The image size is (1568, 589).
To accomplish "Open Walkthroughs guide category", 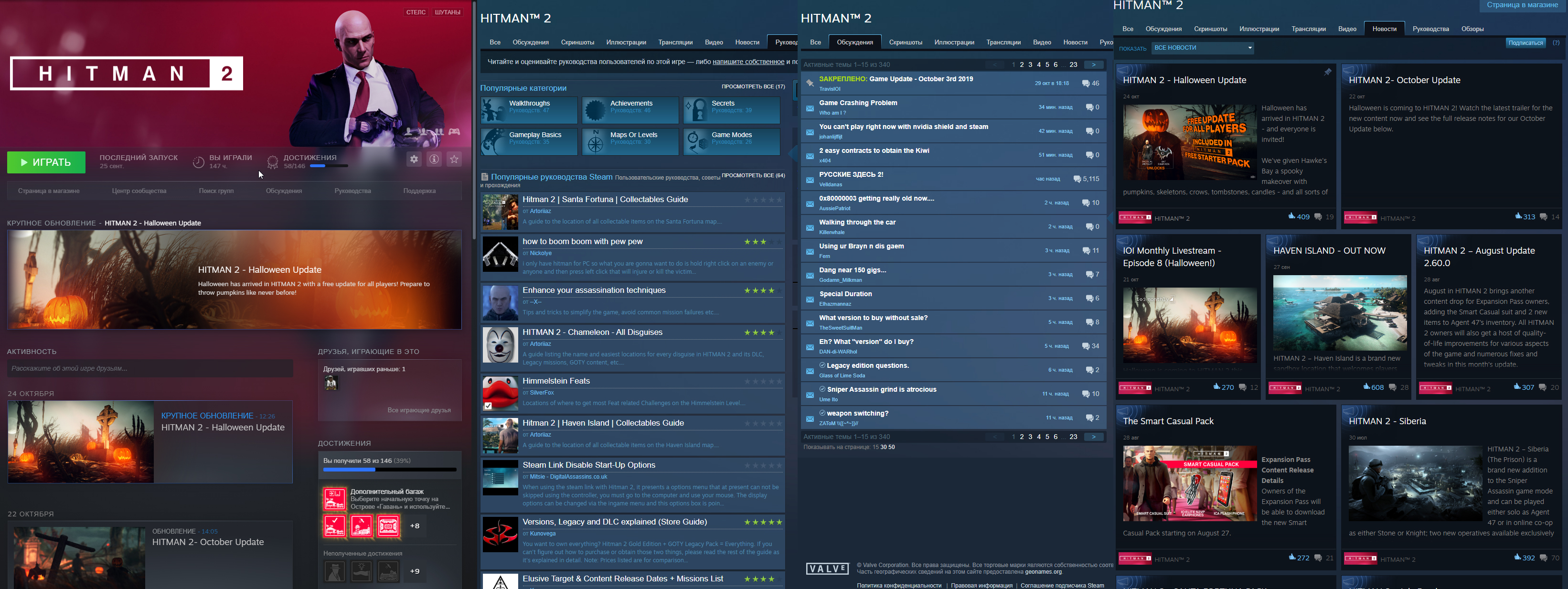I will pos(528,110).
